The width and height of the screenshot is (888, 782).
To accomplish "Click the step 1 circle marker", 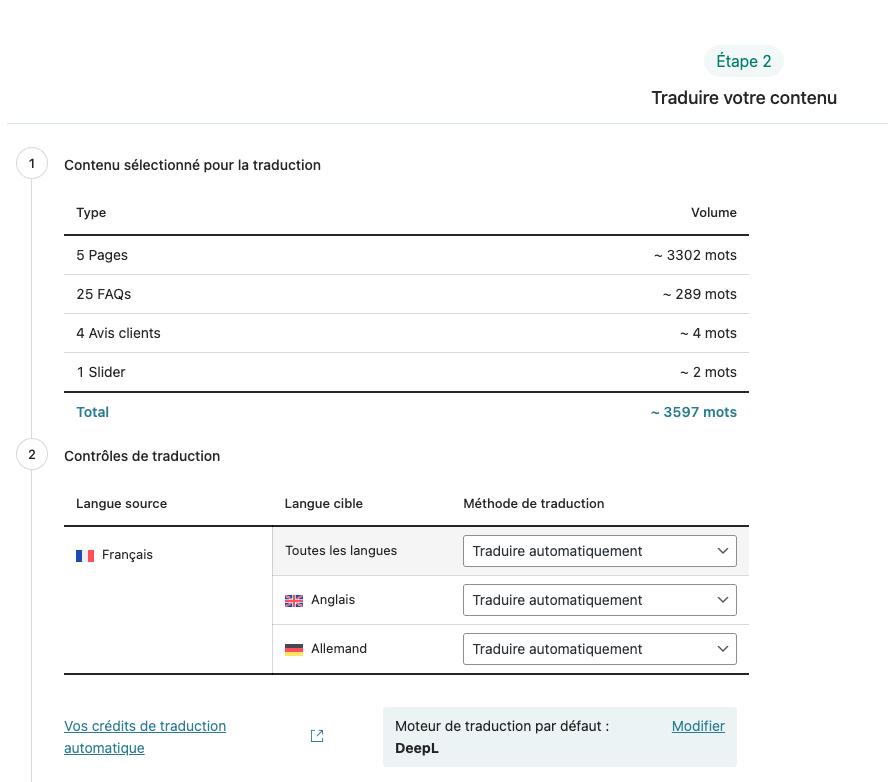I will coord(32,164).
